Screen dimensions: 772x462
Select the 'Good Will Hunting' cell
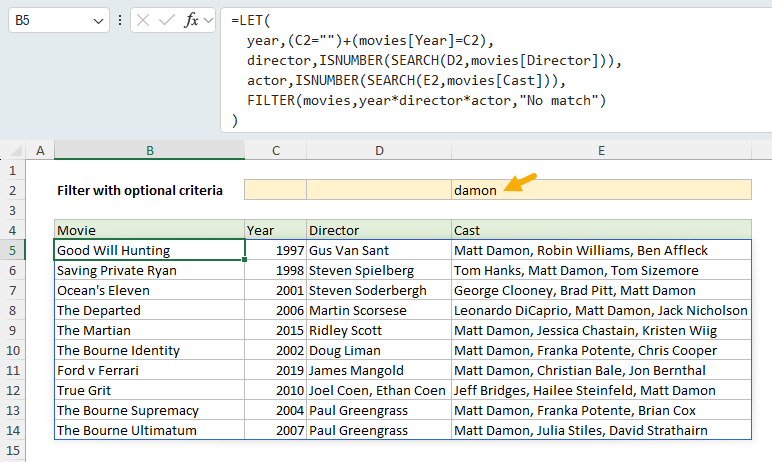click(x=149, y=250)
